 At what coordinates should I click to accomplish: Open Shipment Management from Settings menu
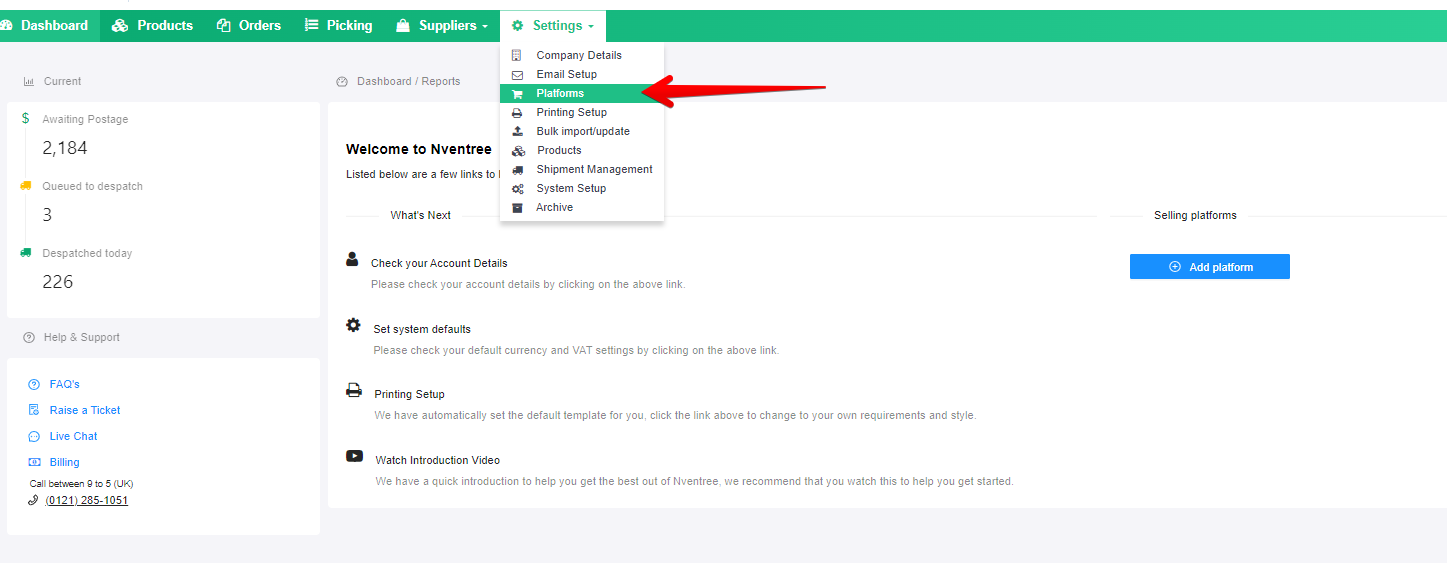(582, 169)
